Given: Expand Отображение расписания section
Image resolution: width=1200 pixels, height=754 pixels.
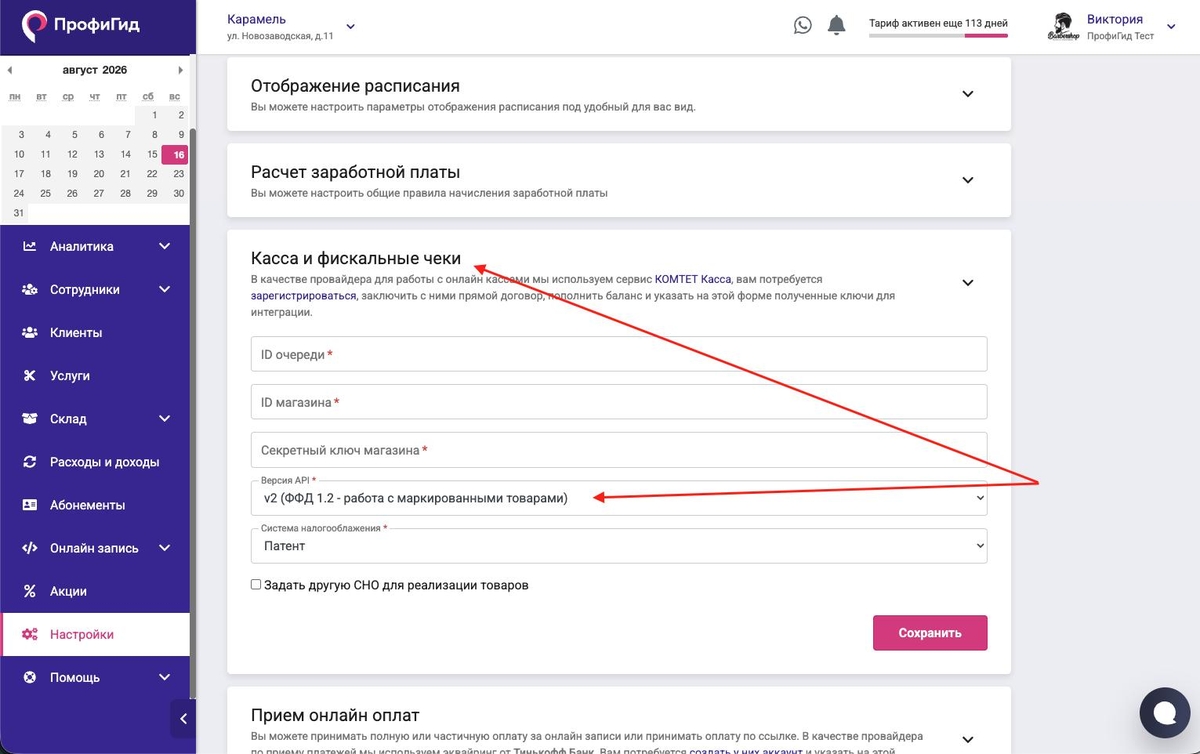Looking at the screenshot, I should (x=967, y=94).
